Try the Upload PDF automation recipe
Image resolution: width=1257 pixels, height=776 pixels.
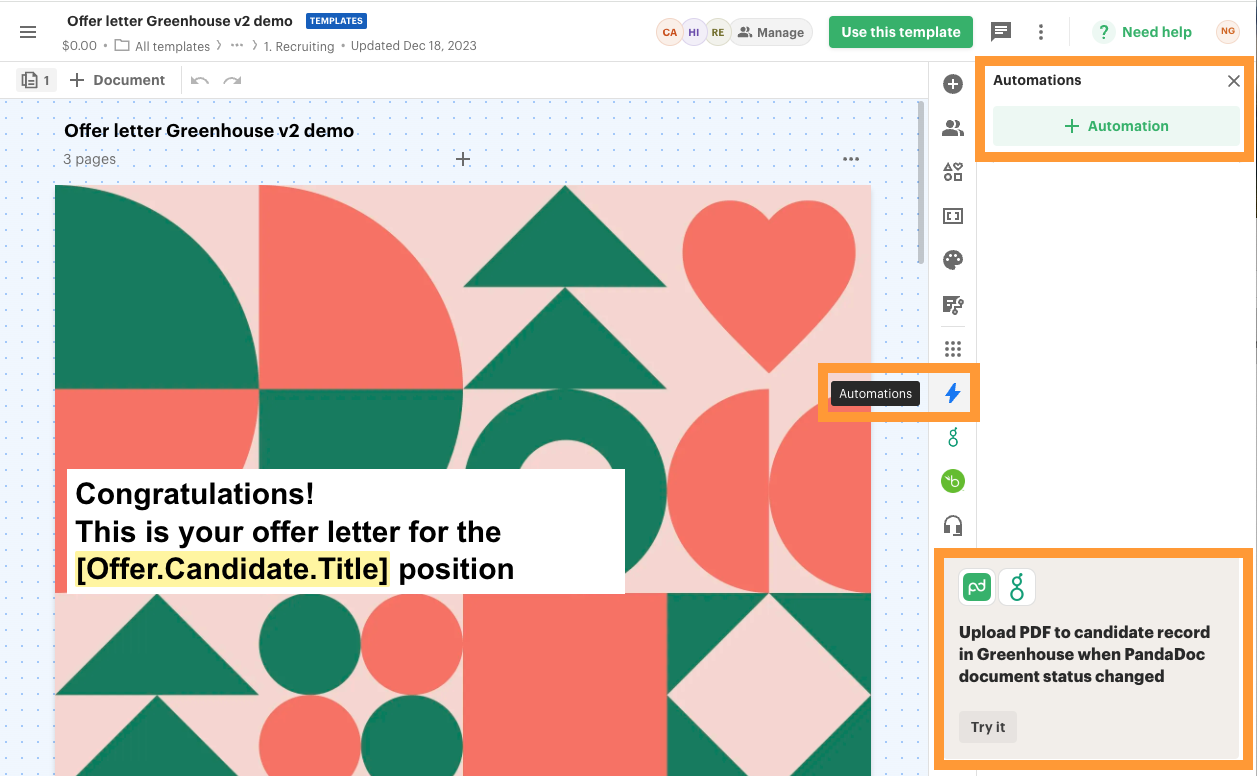coord(987,727)
